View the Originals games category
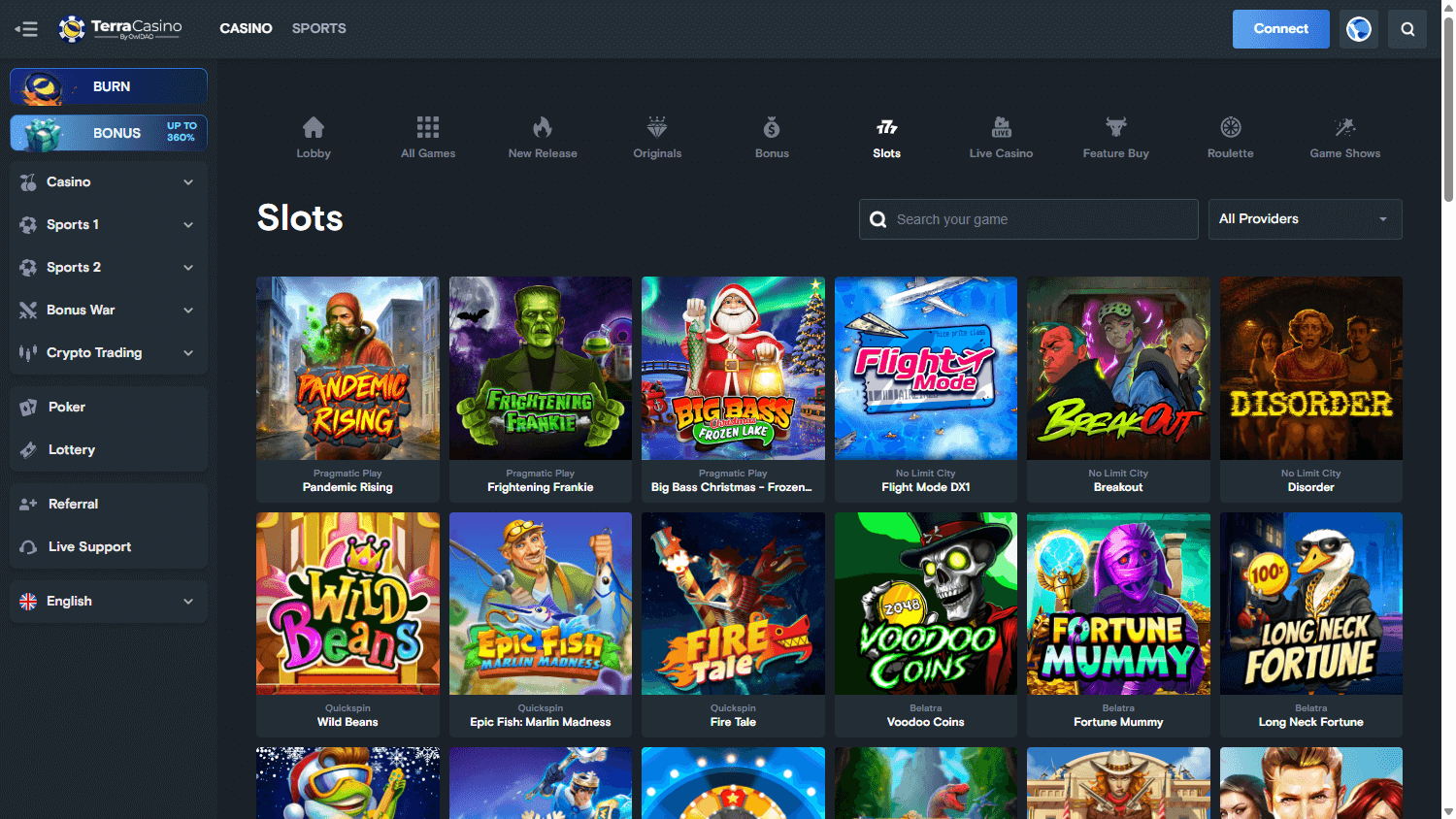The height and width of the screenshot is (819, 1456). (656, 136)
